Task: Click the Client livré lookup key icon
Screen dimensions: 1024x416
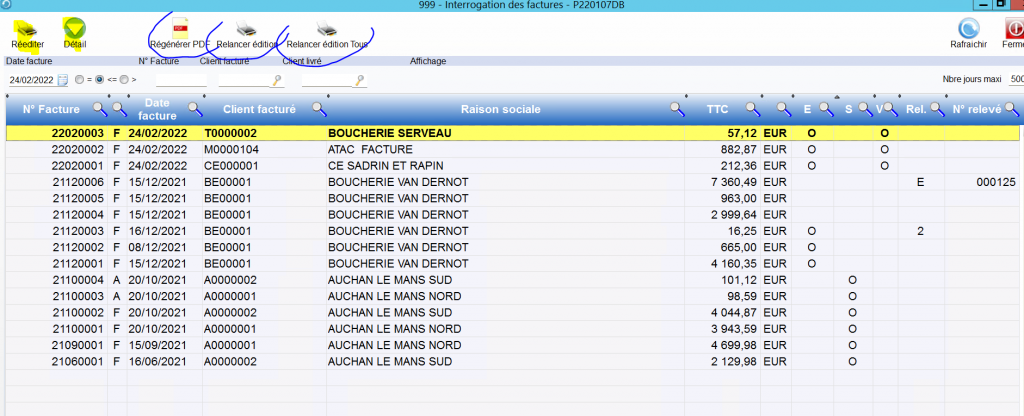Action: 360,79
